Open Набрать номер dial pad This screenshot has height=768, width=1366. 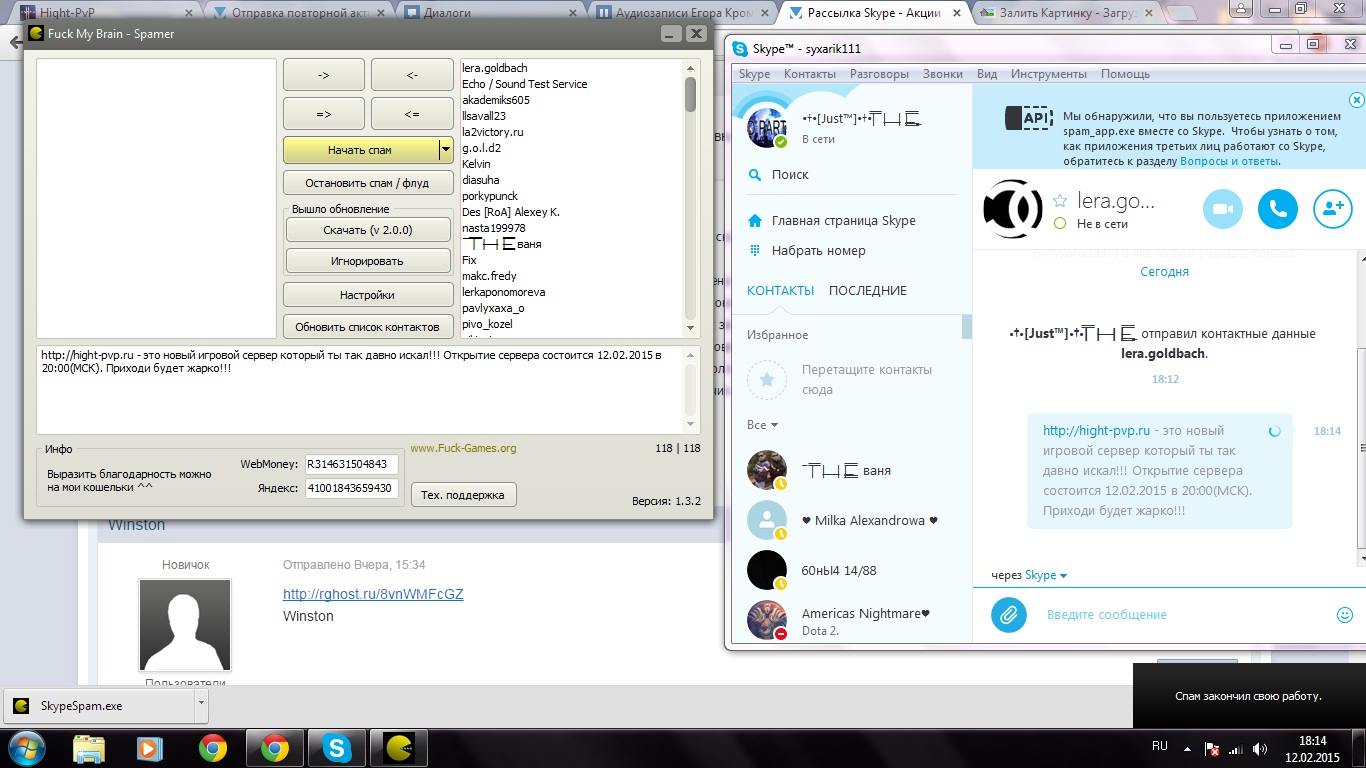pos(818,251)
